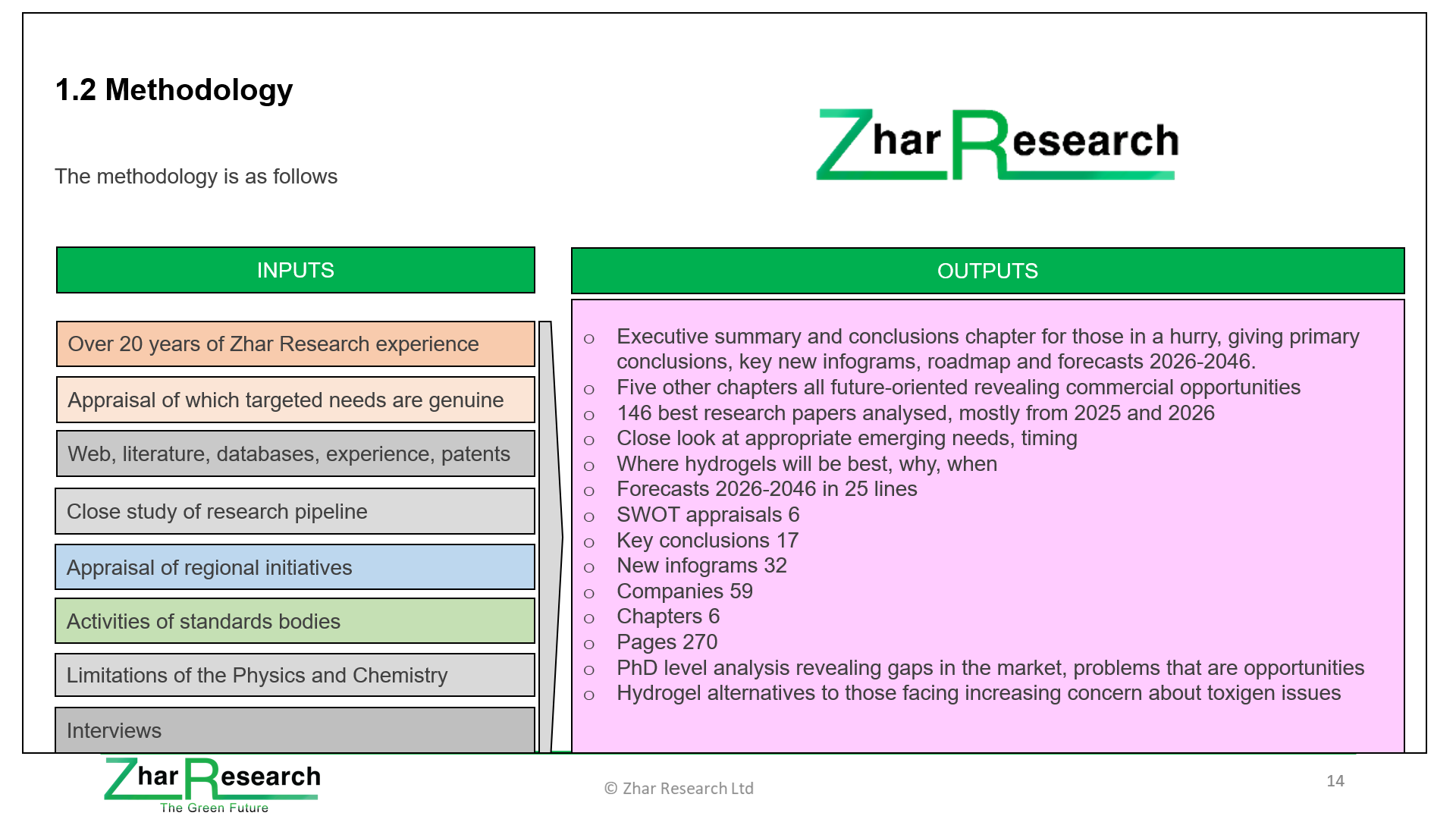Click the 'Companies 59' bullet line

pyautogui.click(x=684, y=591)
